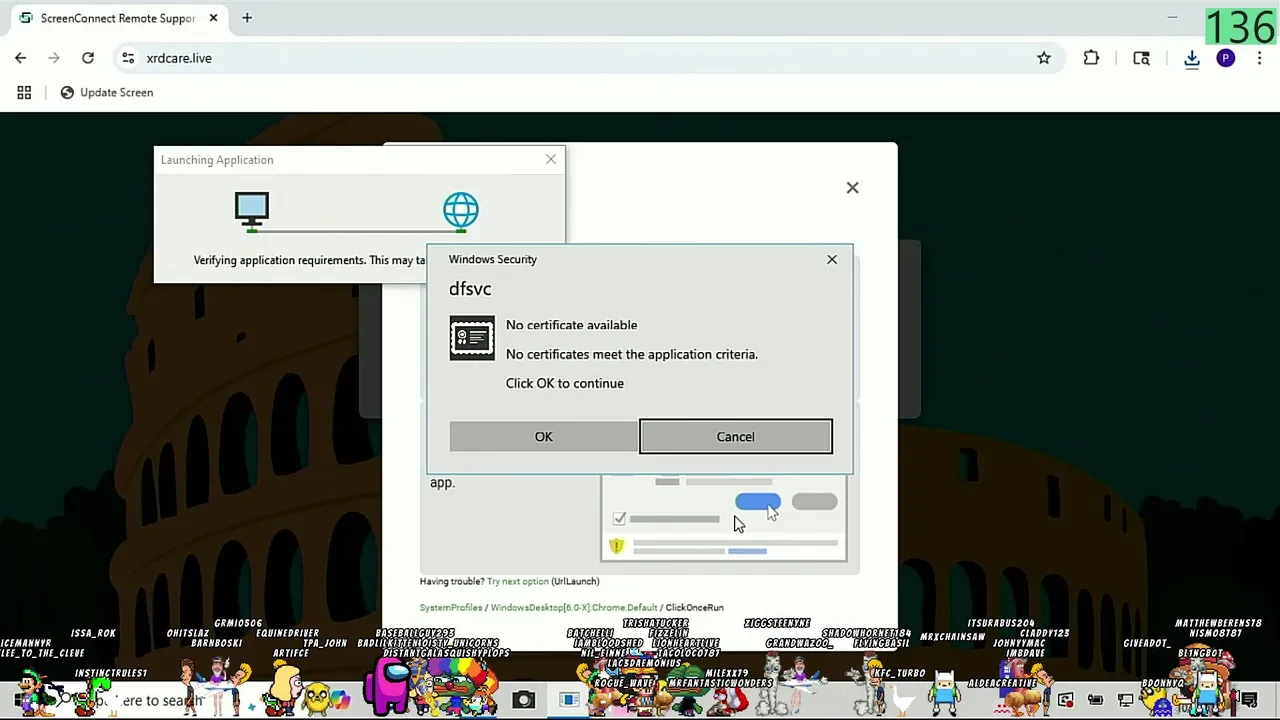Screen dimensions: 1280x720
Task: Open the Chrome three-dot menu
Action: (1259, 58)
